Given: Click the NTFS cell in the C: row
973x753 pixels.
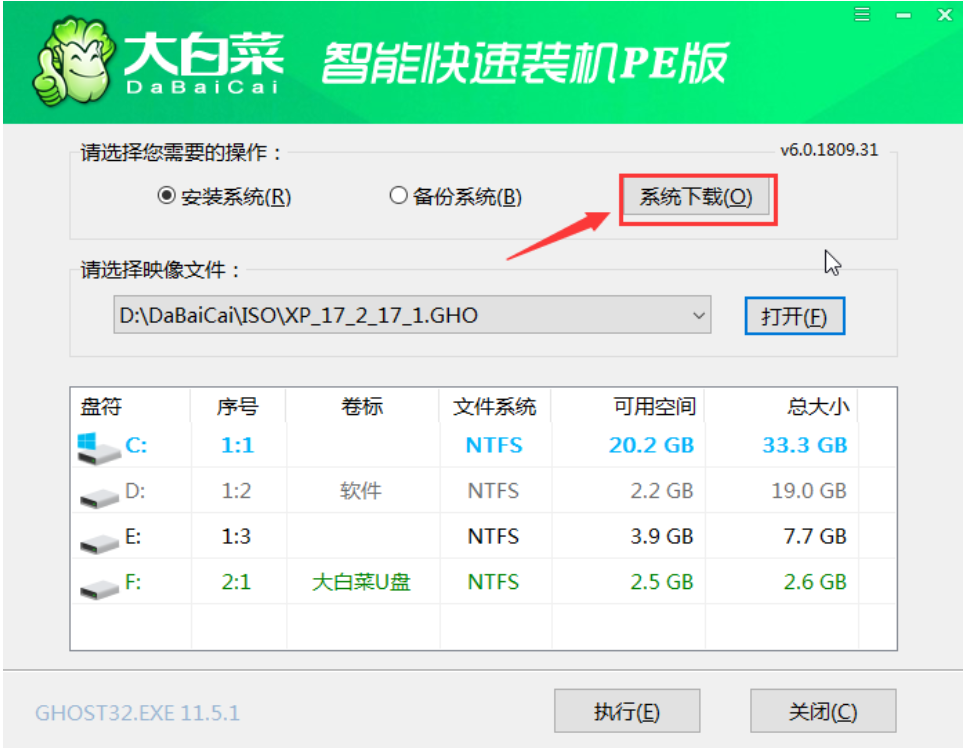Looking at the screenshot, I should tap(495, 445).
